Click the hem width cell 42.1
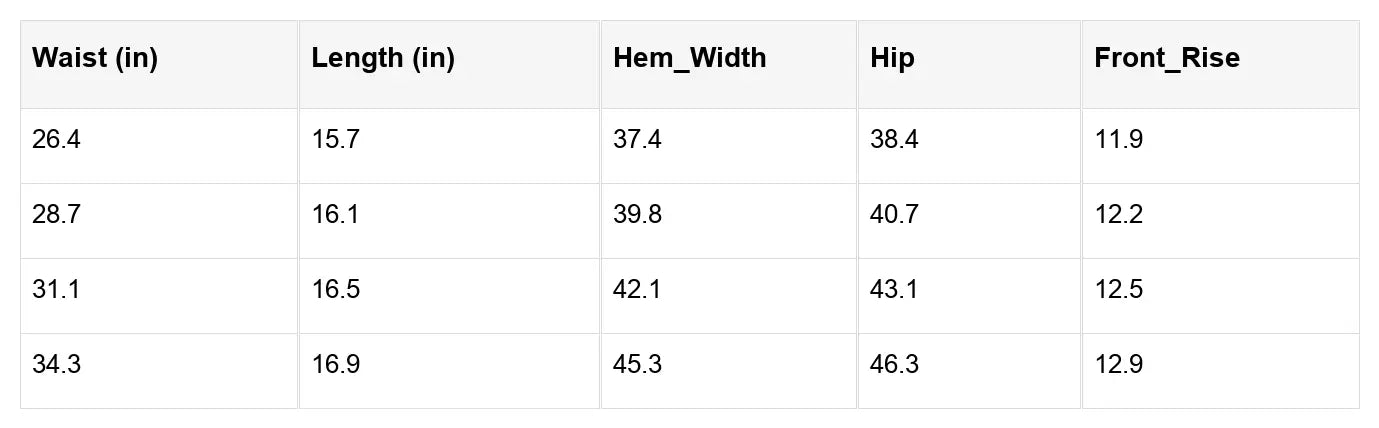Viewport: 1379px width, 428px height. pos(637,290)
